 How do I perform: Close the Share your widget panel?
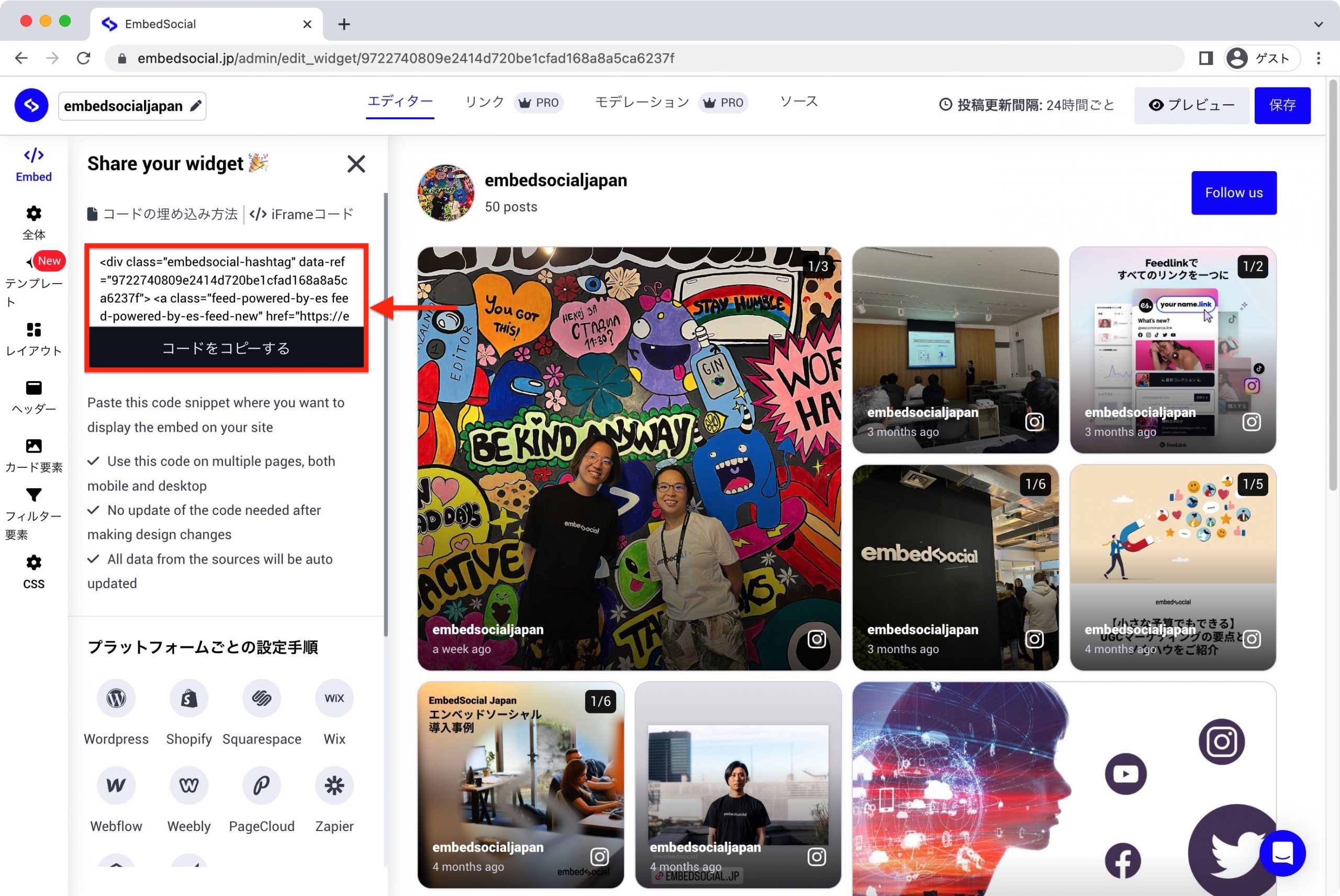coord(356,164)
